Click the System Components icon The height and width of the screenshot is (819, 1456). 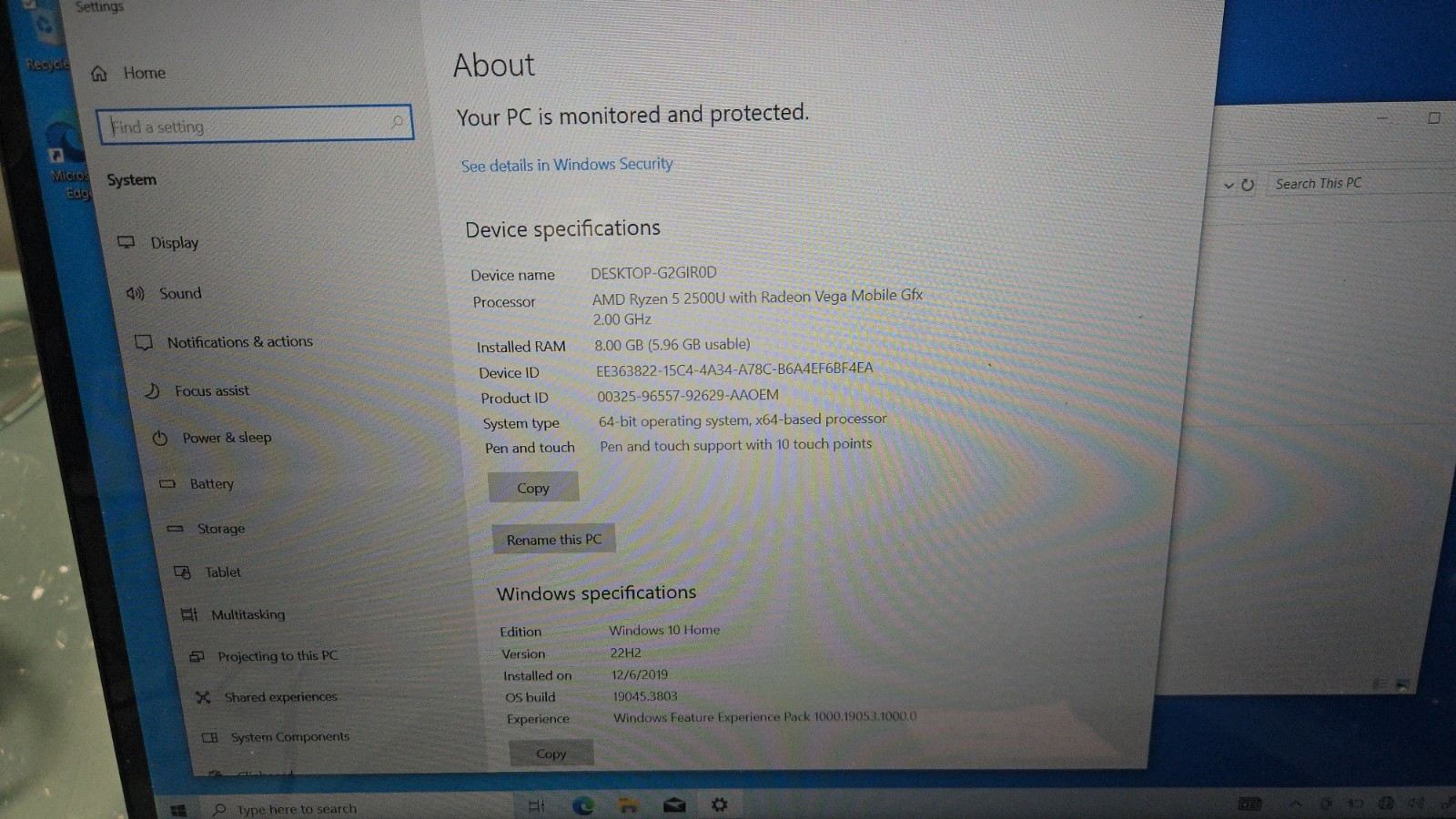[x=210, y=737]
